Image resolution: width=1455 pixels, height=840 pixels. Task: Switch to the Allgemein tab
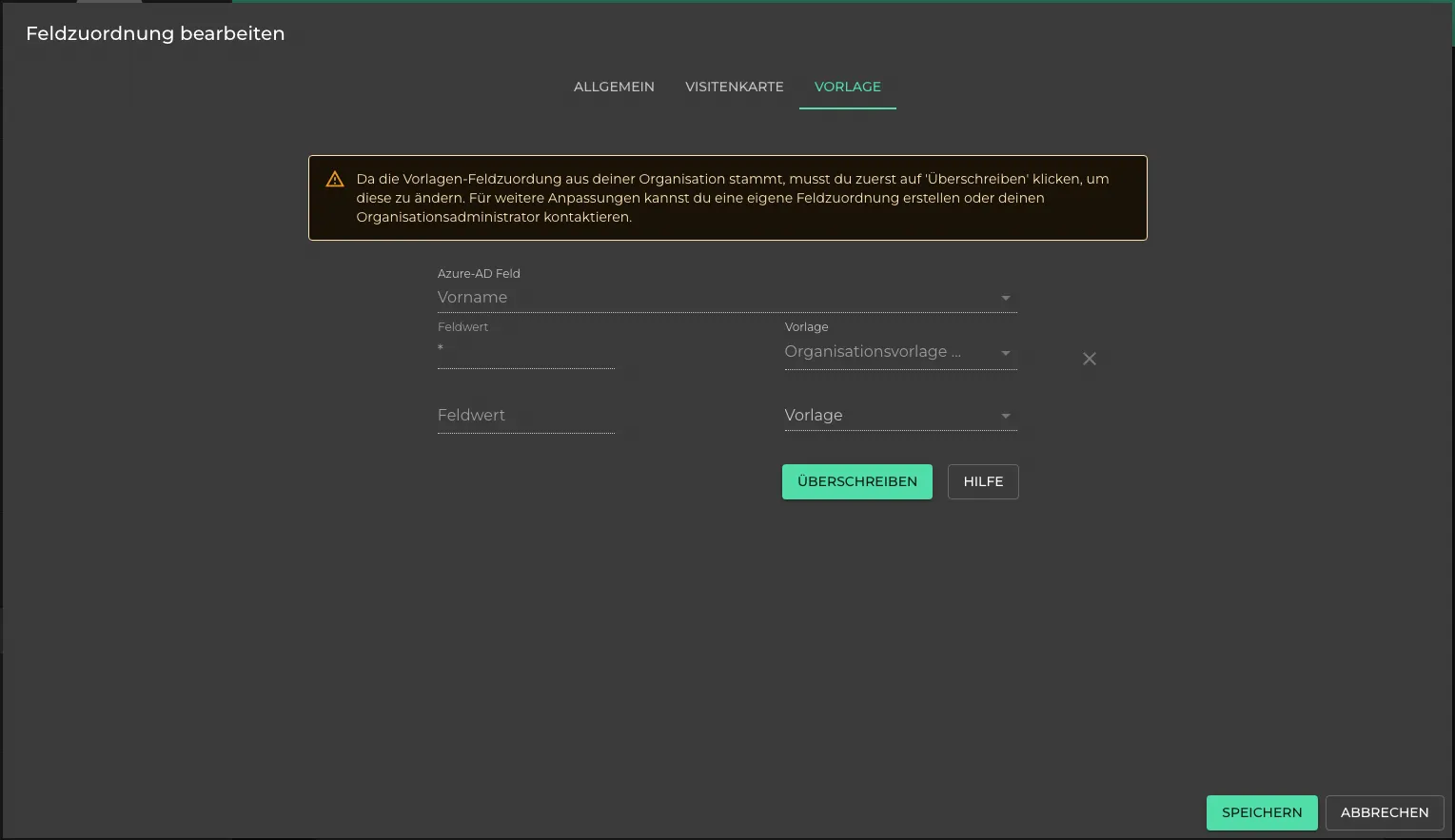click(x=614, y=87)
